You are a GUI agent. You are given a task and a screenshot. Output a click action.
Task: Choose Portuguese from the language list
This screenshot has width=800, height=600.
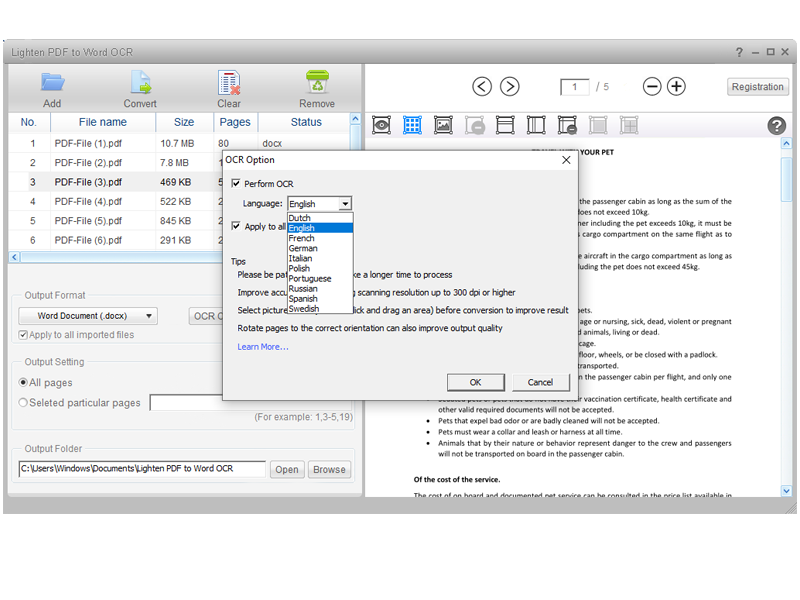point(320,279)
